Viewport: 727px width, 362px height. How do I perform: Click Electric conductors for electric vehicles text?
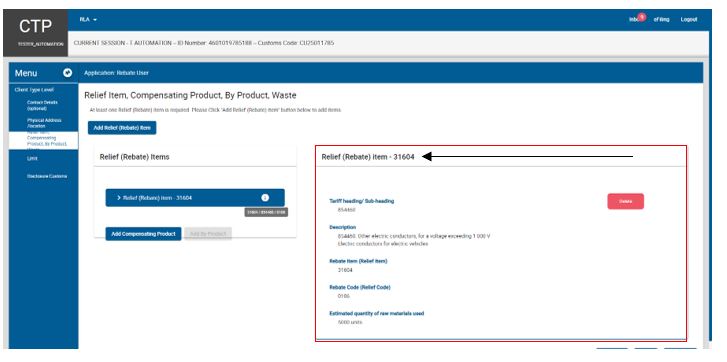[x=383, y=244]
